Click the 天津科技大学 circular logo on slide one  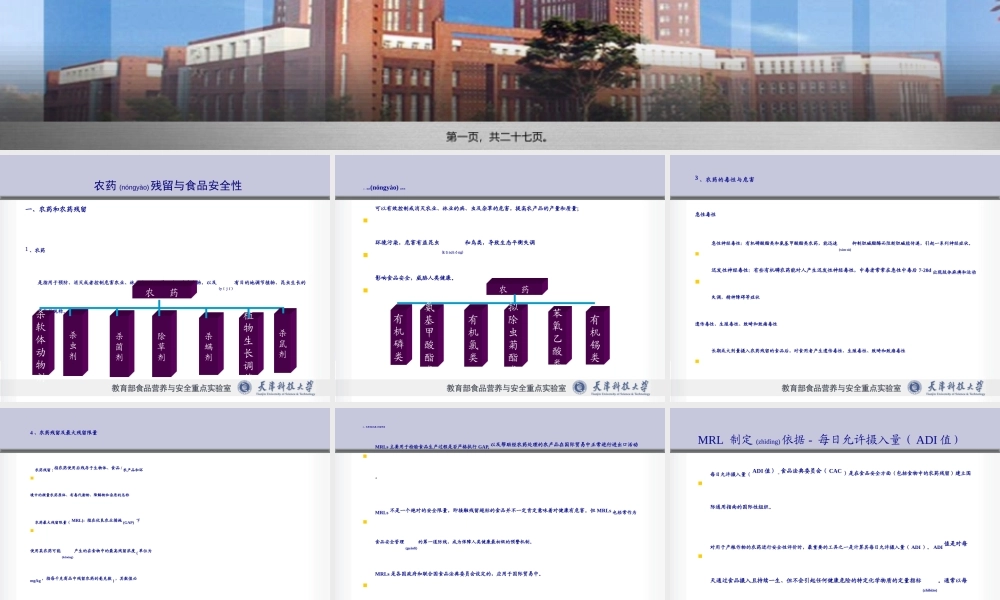[x=244, y=387]
